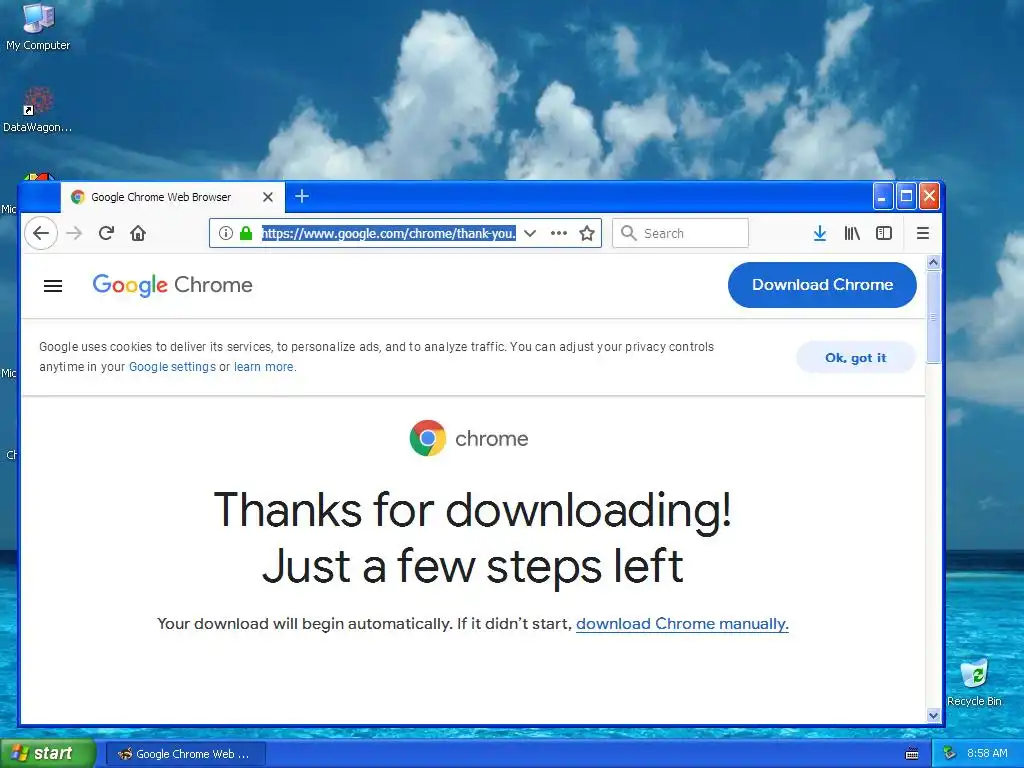
Task: Select the DataWagon desktop shortcut
Action: click(37, 110)
